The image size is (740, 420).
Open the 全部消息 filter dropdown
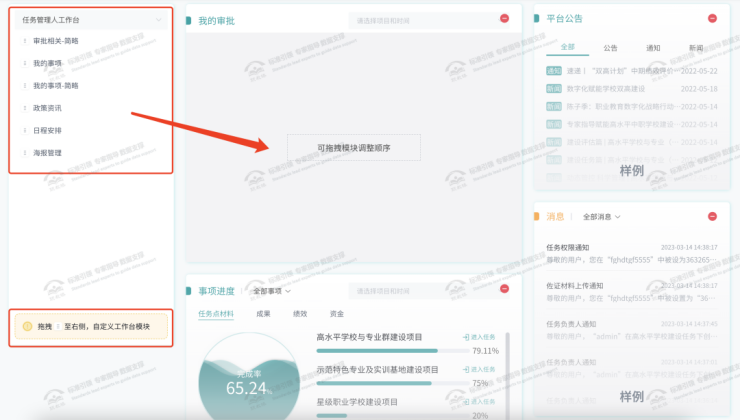(601, 216)
